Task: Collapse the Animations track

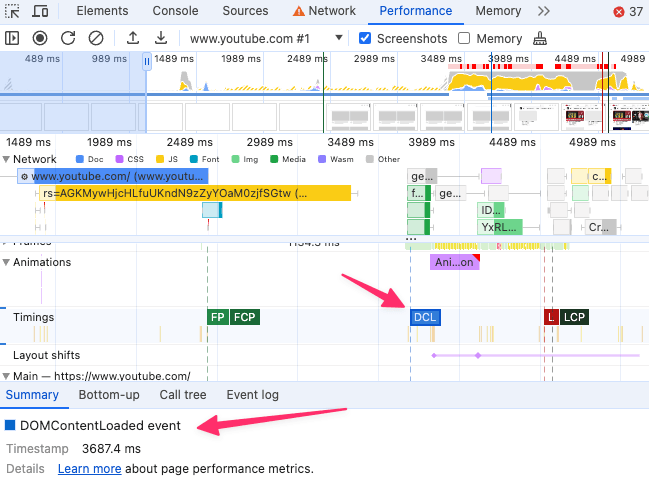Action: pyautogui.click(x=7, y=262)
